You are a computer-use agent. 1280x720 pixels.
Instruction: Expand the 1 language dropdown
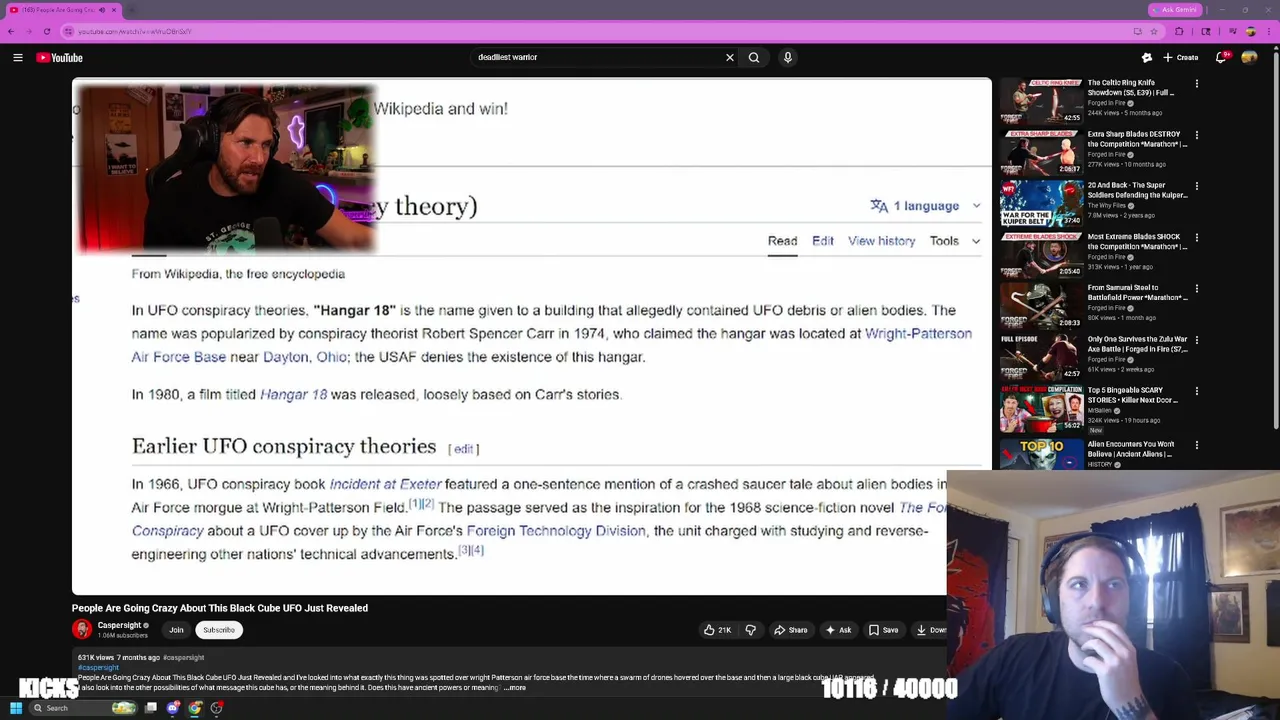(926, 206)
